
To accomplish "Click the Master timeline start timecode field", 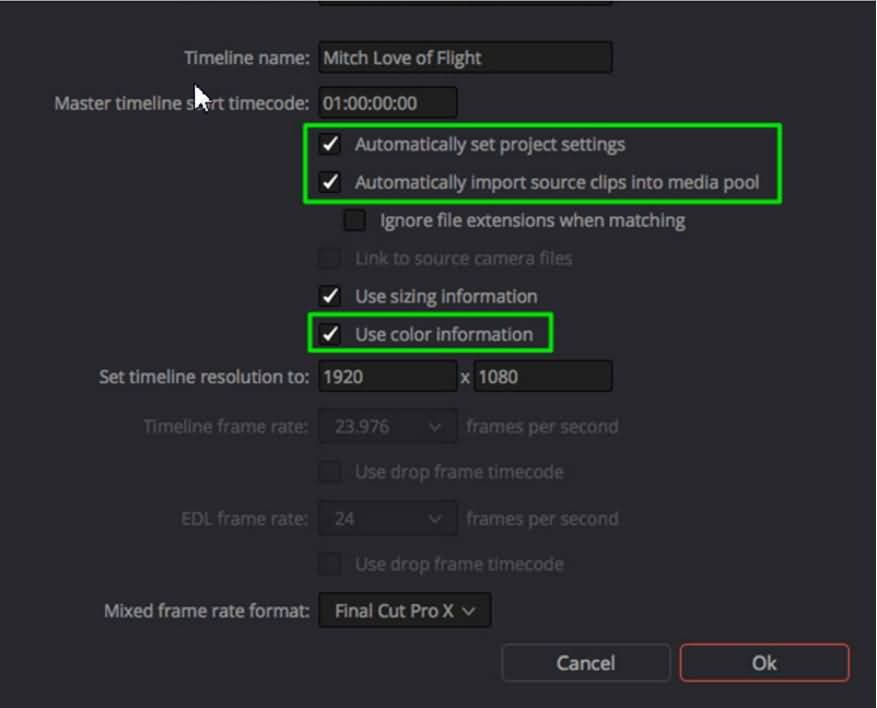I will click(388, 103).
